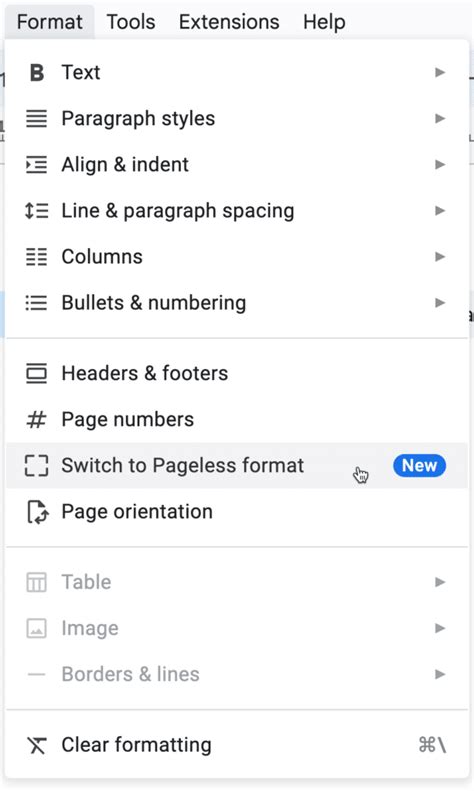Expand the Columns submenu arrow

(440, 257)
